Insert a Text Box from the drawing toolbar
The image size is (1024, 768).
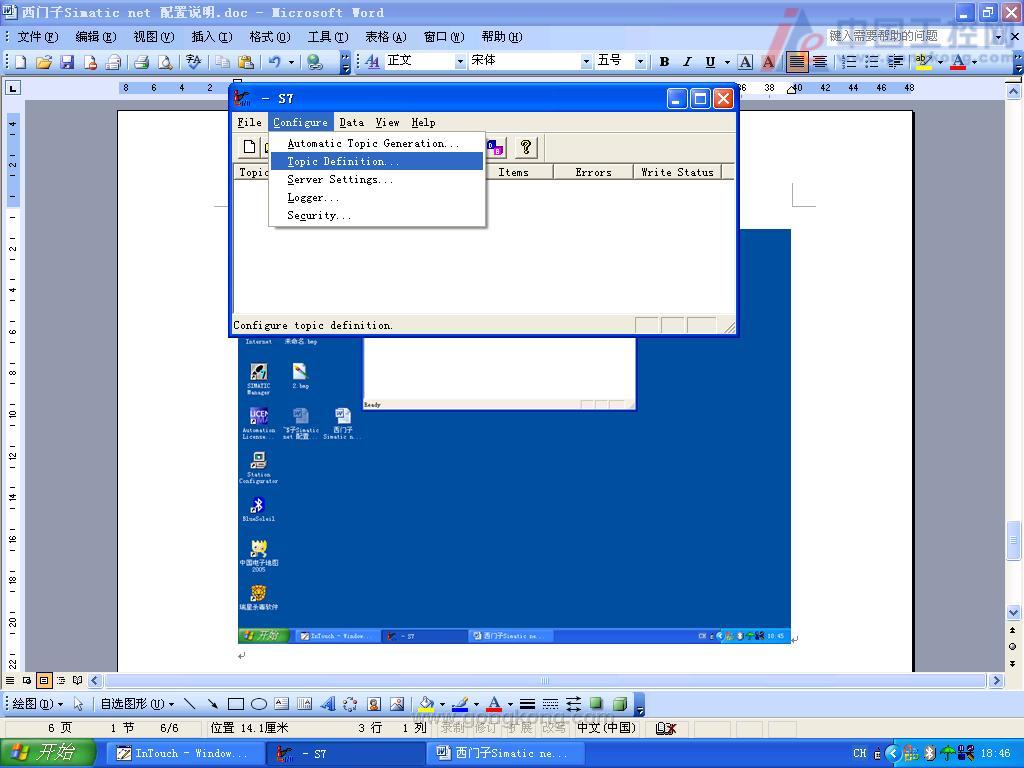[x=281, y=703]
